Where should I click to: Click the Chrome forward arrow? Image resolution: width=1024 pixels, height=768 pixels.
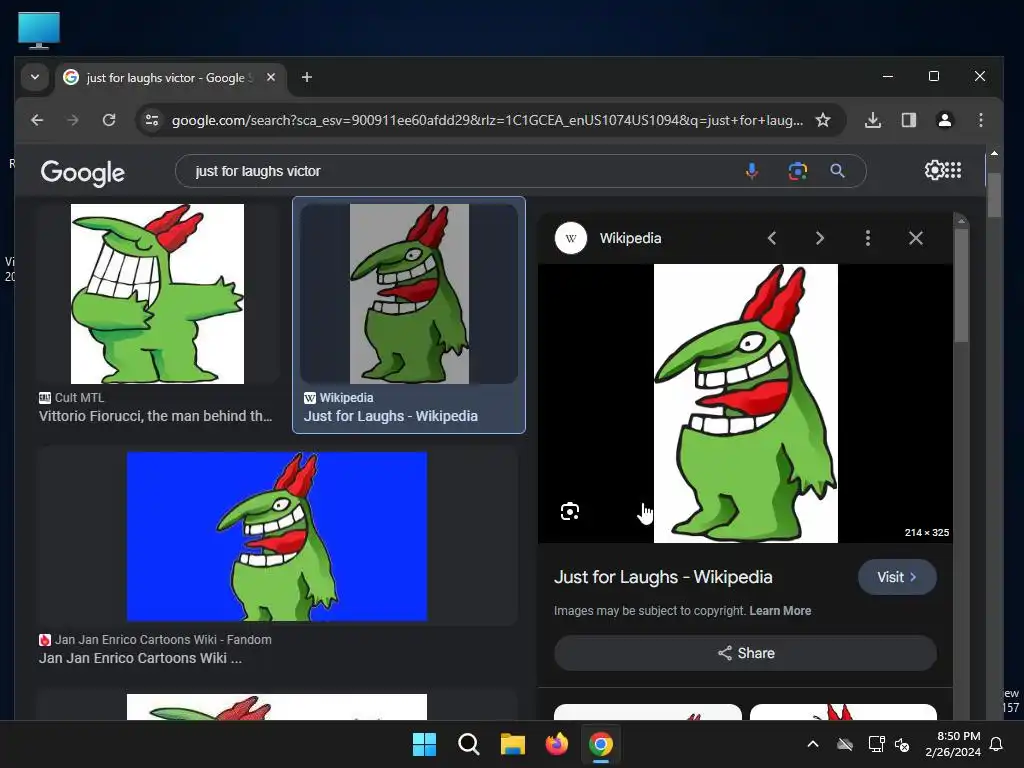(72, 120)
